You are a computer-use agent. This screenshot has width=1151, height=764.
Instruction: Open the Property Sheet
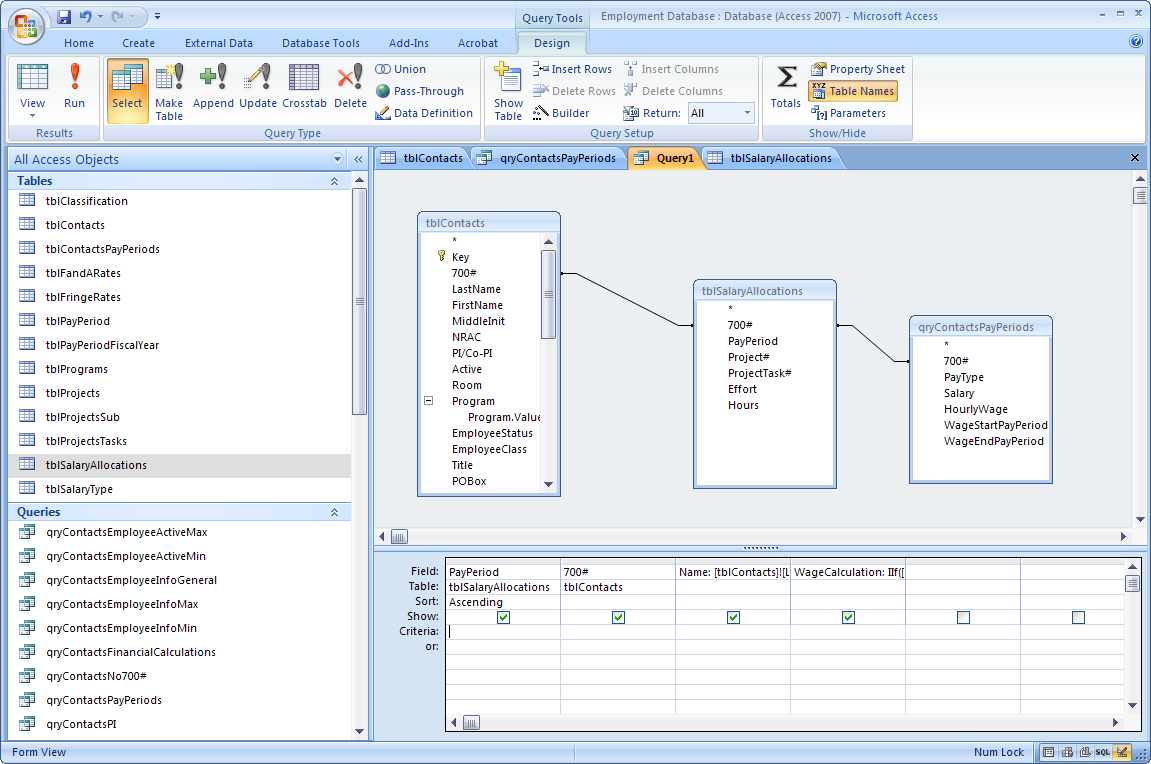click(x=858, y=69)
